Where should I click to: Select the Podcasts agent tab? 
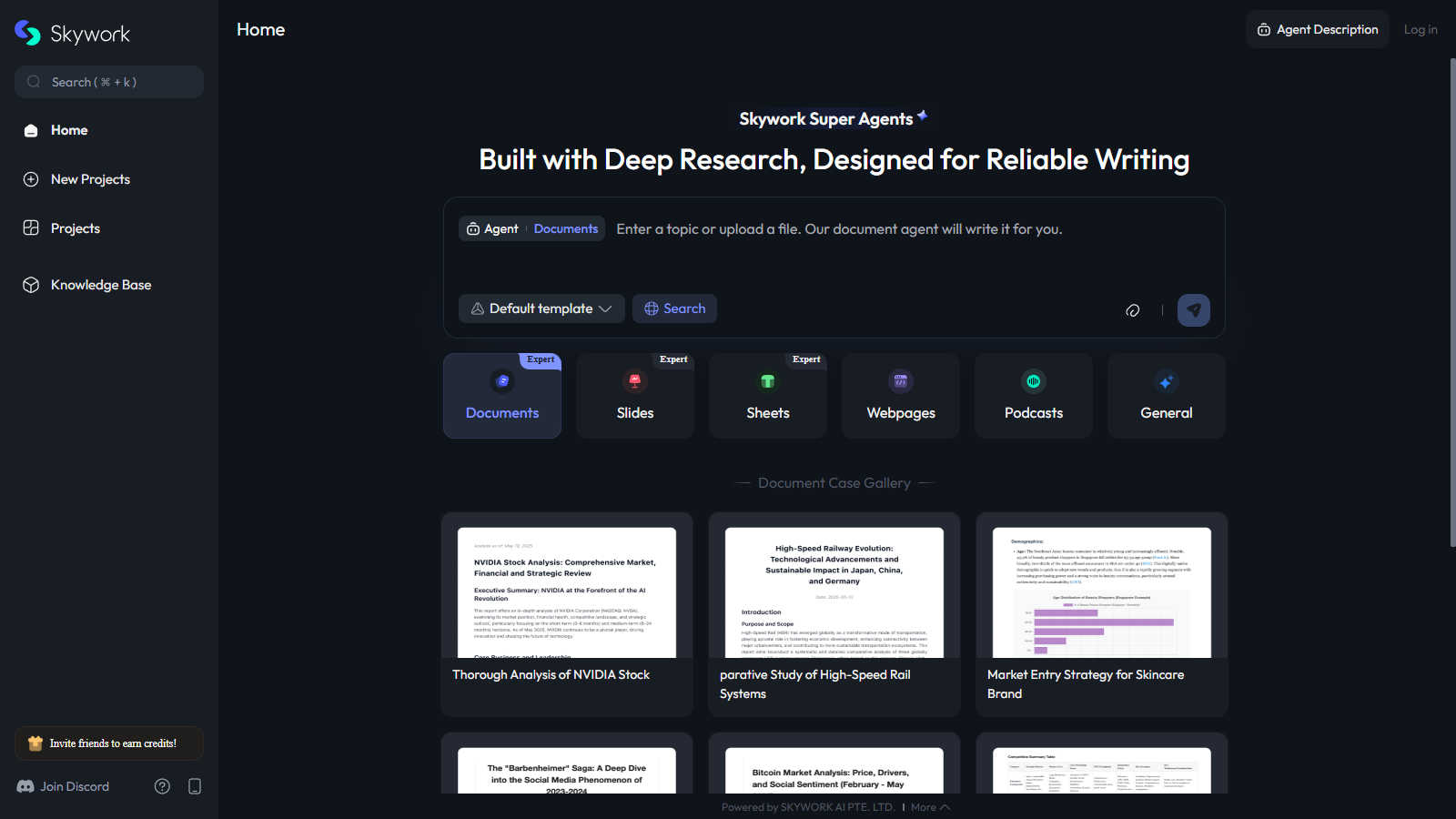click(1034, 396)
